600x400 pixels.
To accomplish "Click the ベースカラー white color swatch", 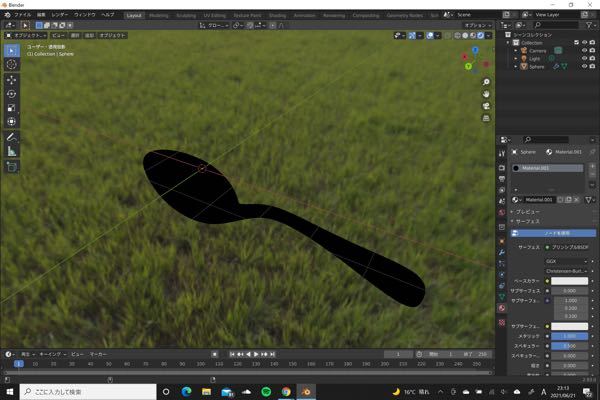I will 569,281.
